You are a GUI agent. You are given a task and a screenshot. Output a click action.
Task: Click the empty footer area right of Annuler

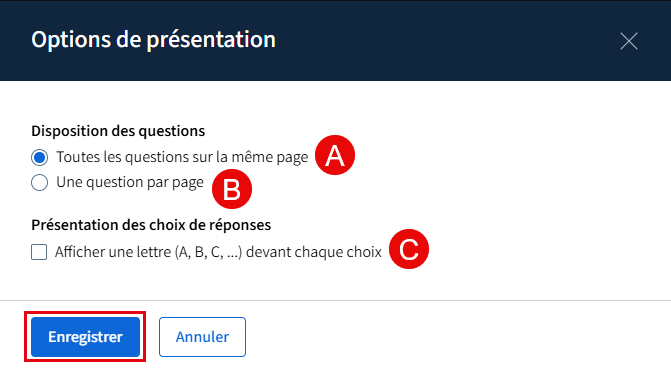(458, 338)
